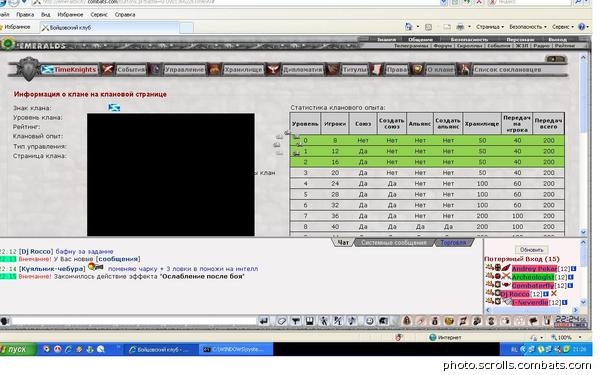This screenshot has width=600, height=375.
Task: Open the Избранное menu in browser
Action: coord(70,15)
